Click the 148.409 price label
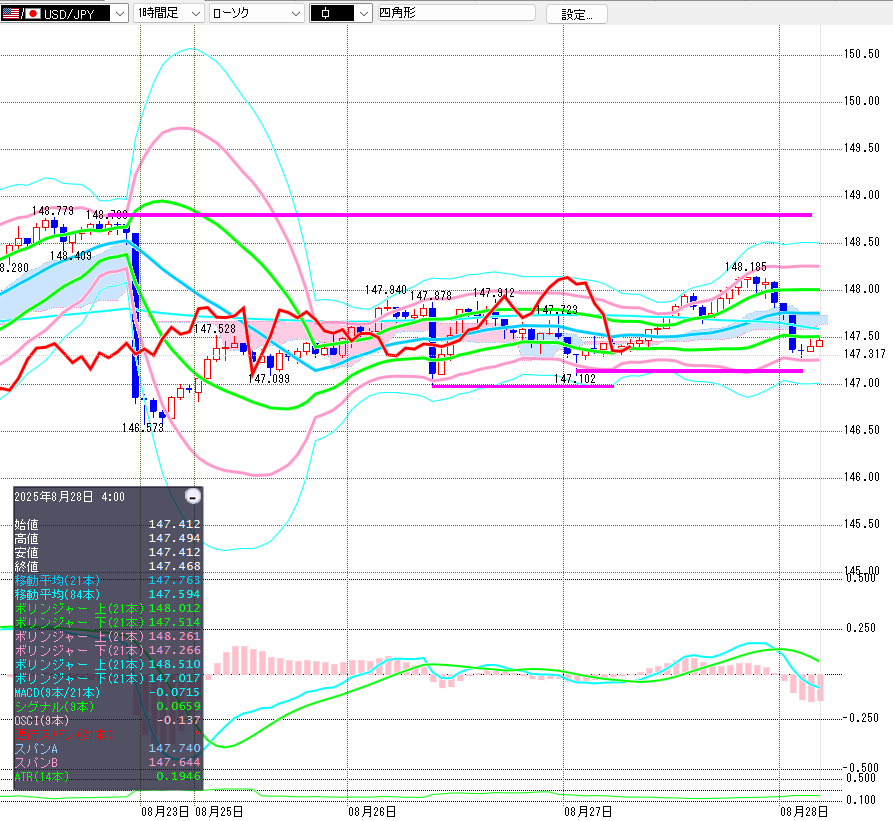 pyautogui.click(x=71, y=256)
